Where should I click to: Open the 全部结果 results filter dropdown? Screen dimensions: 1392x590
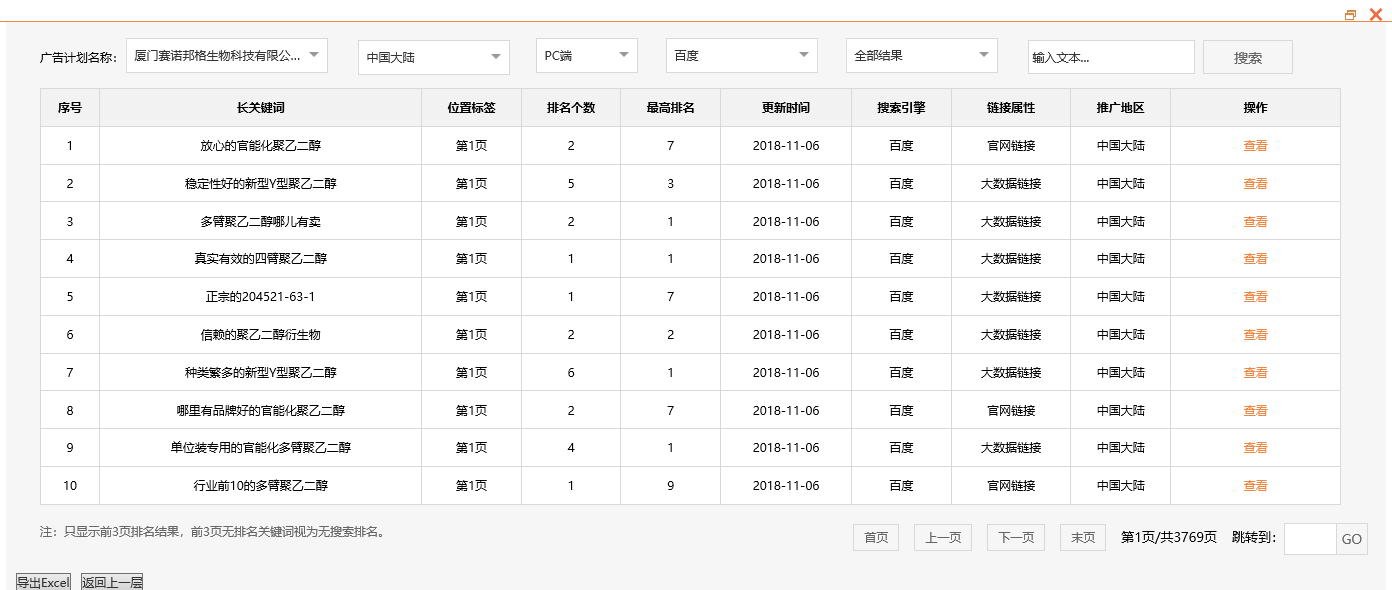point(920,55)
